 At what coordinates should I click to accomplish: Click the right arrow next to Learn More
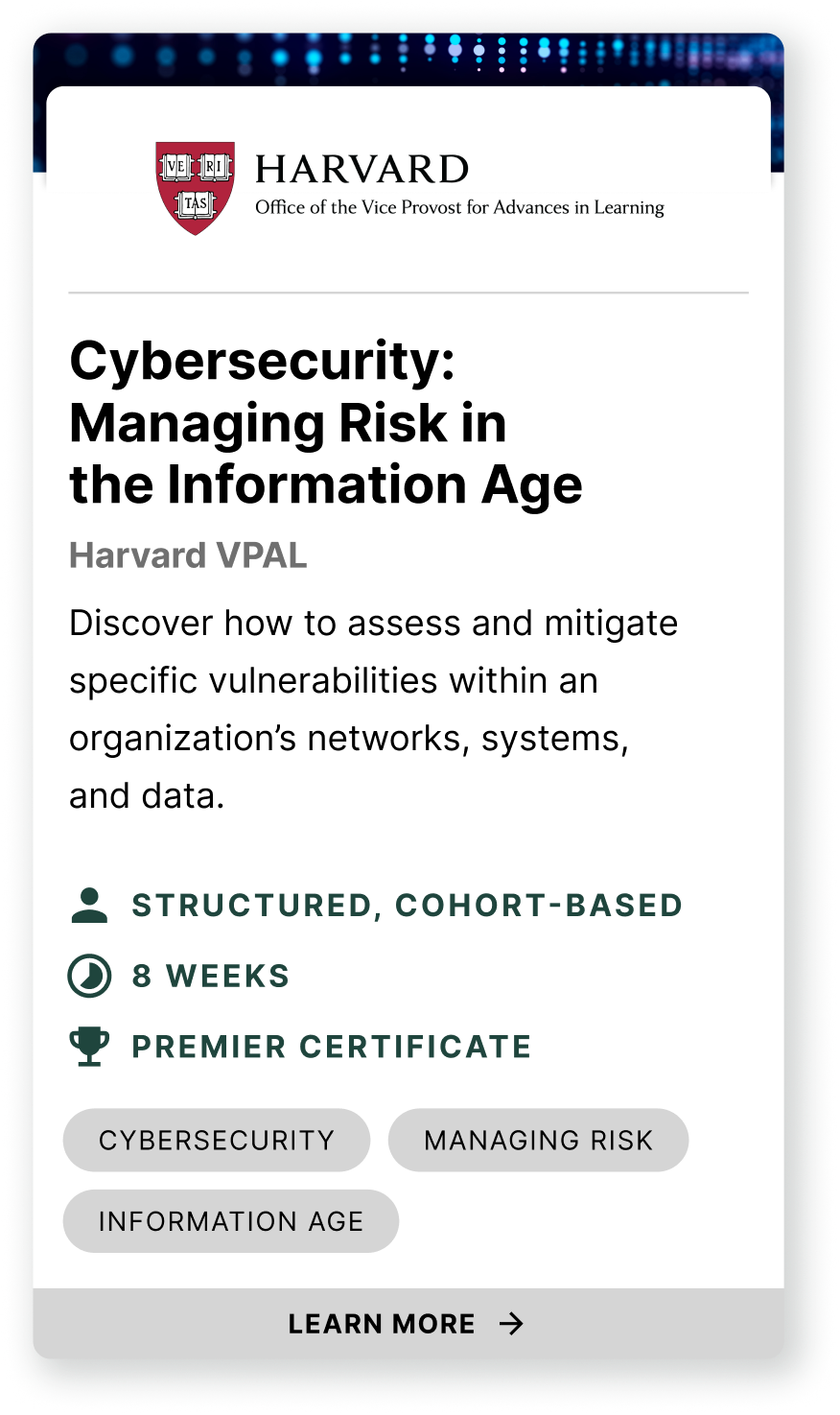point(512,1324)
